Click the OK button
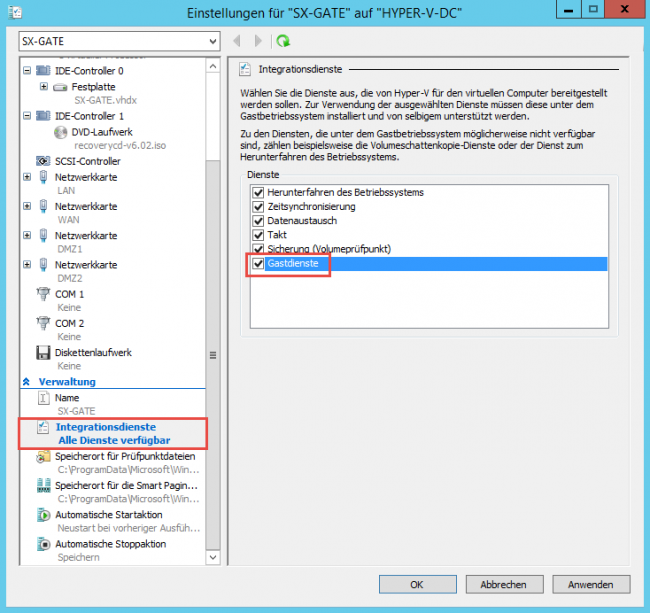Viewport: 650px width, 613px height. click(416, 584)
